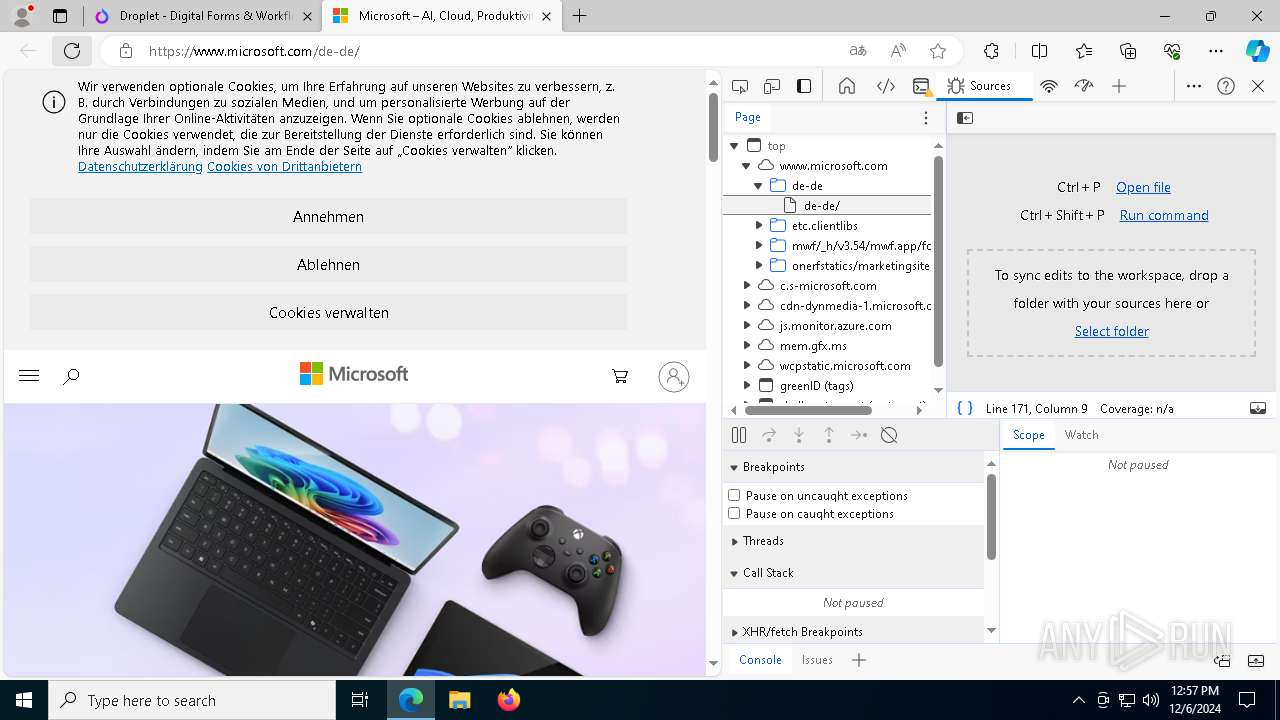
Task: Select the Page tab in navigator
Action: [x=748, y=117]
